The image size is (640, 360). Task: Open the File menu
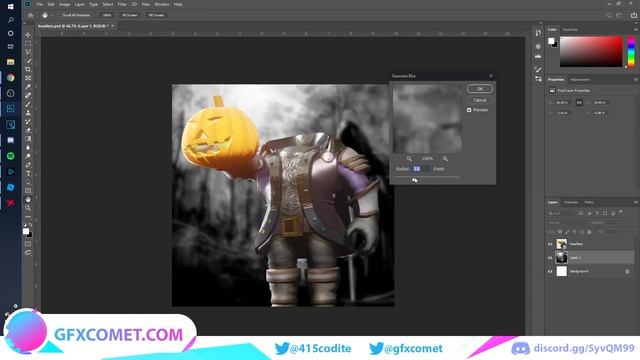40,4
